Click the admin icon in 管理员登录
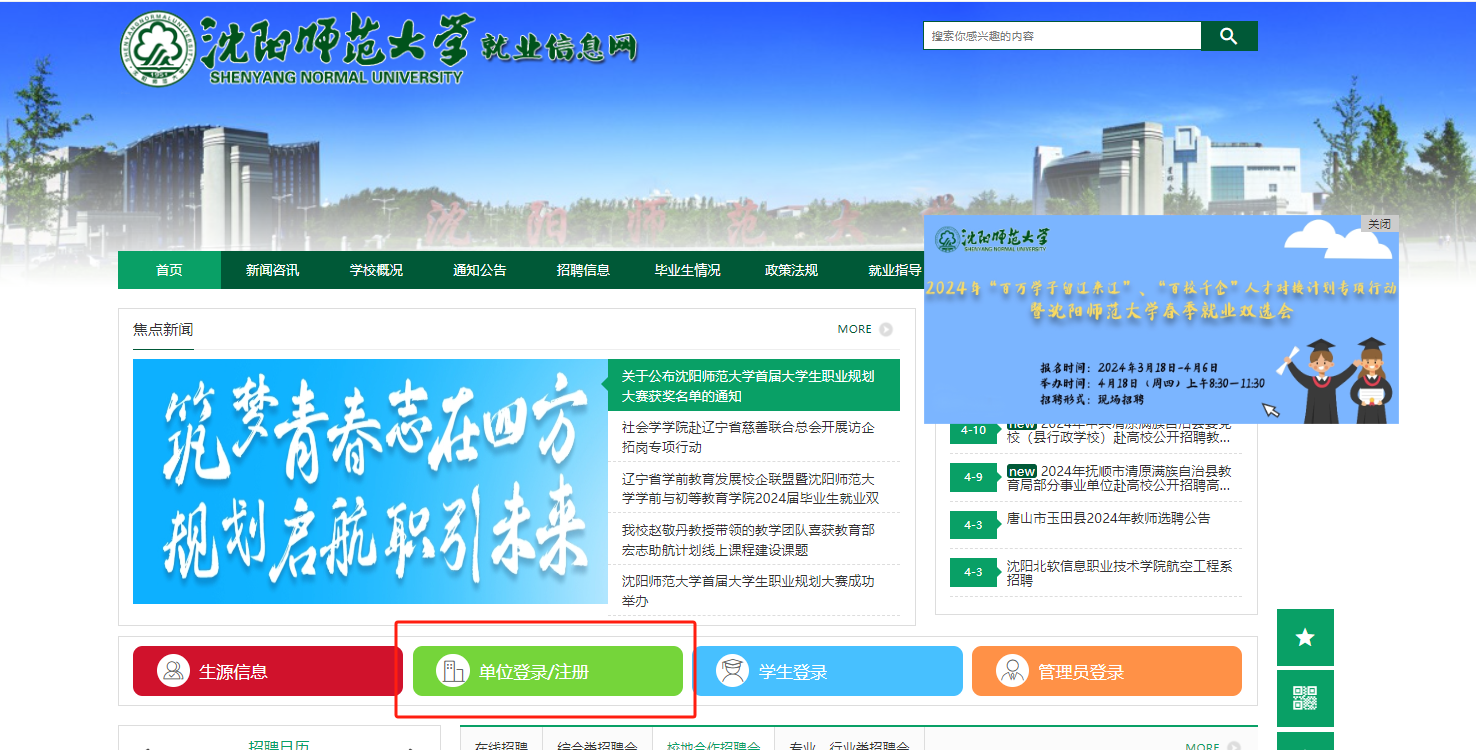The height and width of the screenshot is (750, 1476). pos(1012,671)
